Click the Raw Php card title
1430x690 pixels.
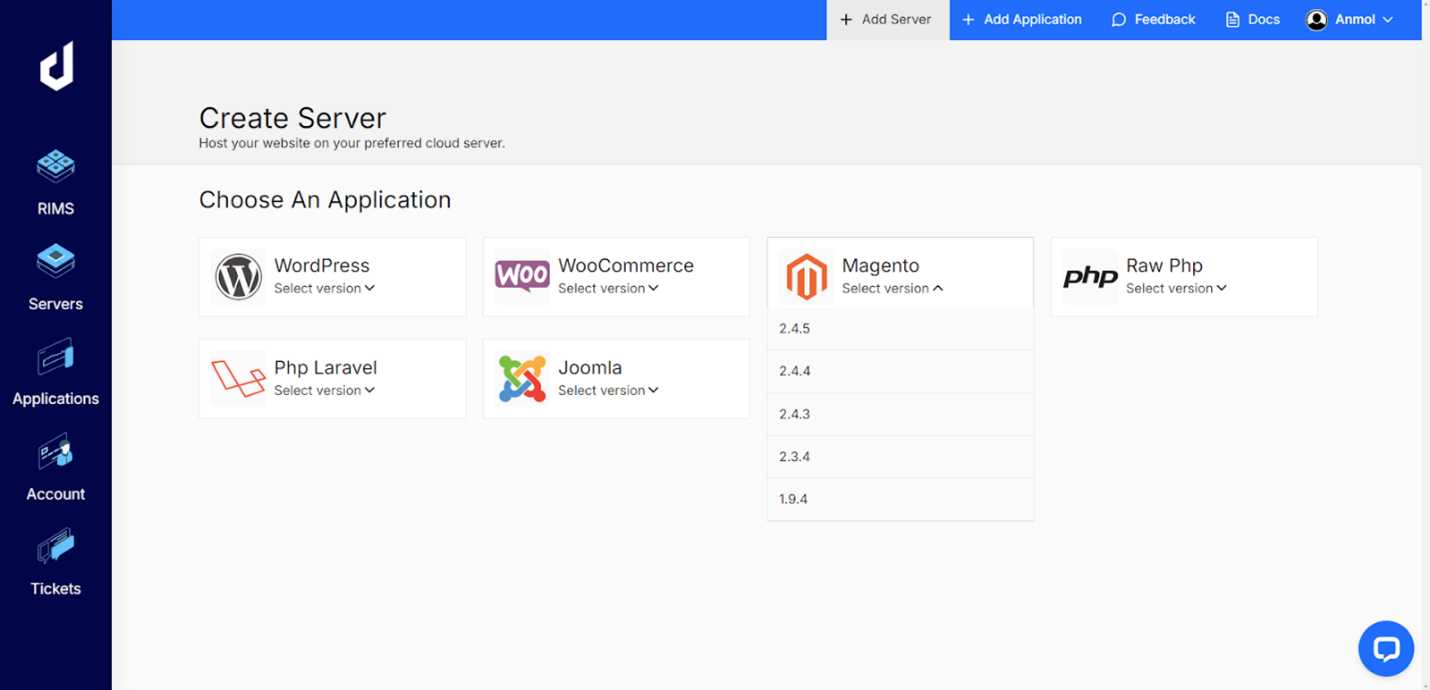1164,266
